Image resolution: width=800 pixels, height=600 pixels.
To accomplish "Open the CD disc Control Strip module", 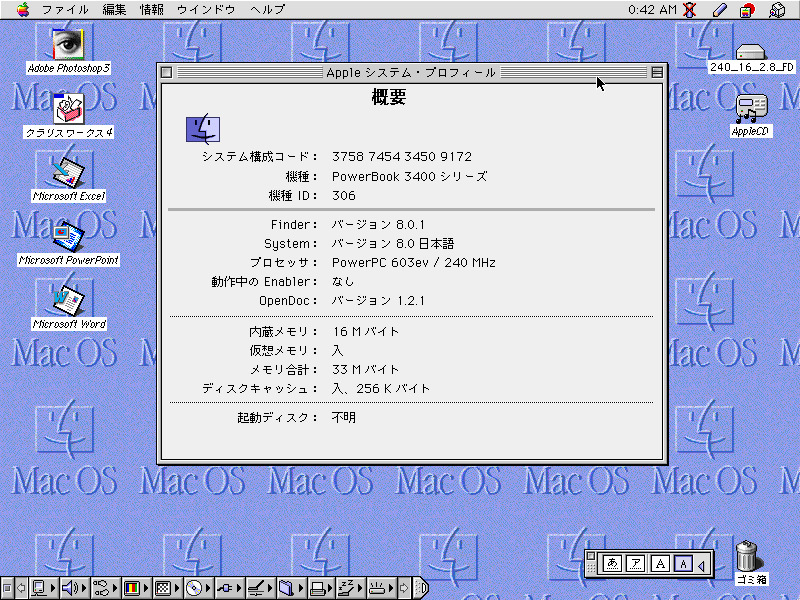I will point(198,588).
